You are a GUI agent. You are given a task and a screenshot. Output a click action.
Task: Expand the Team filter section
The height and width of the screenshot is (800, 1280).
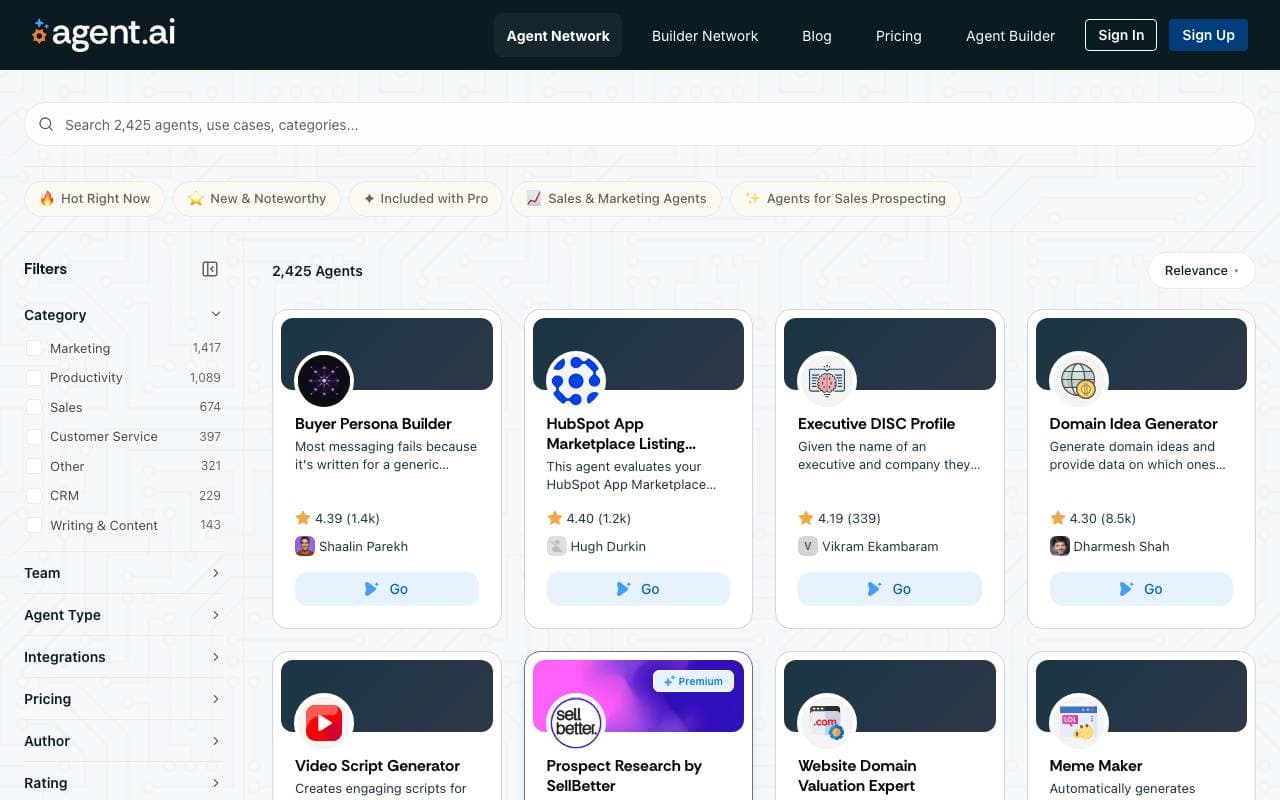point(122,573)
